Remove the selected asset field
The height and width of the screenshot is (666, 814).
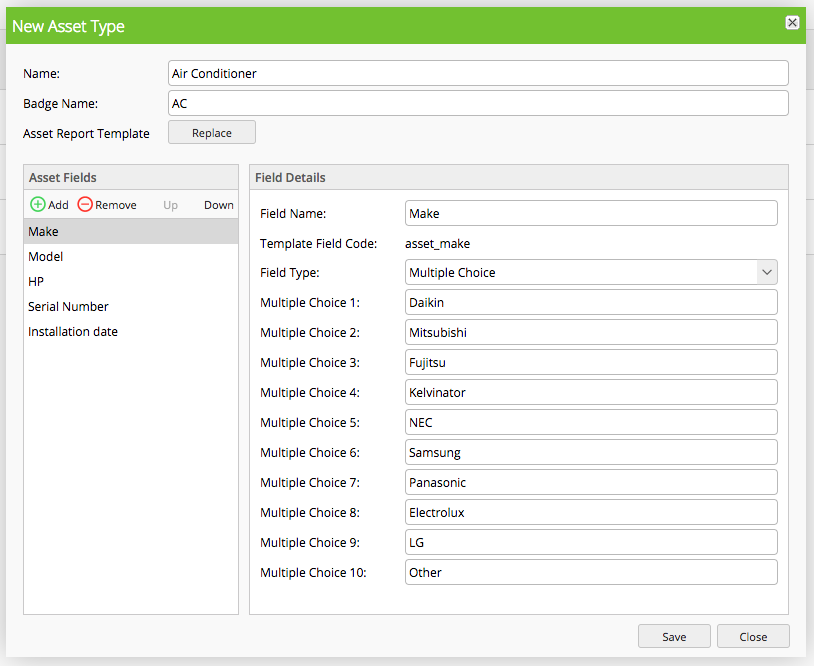click(x=107, y=204)
